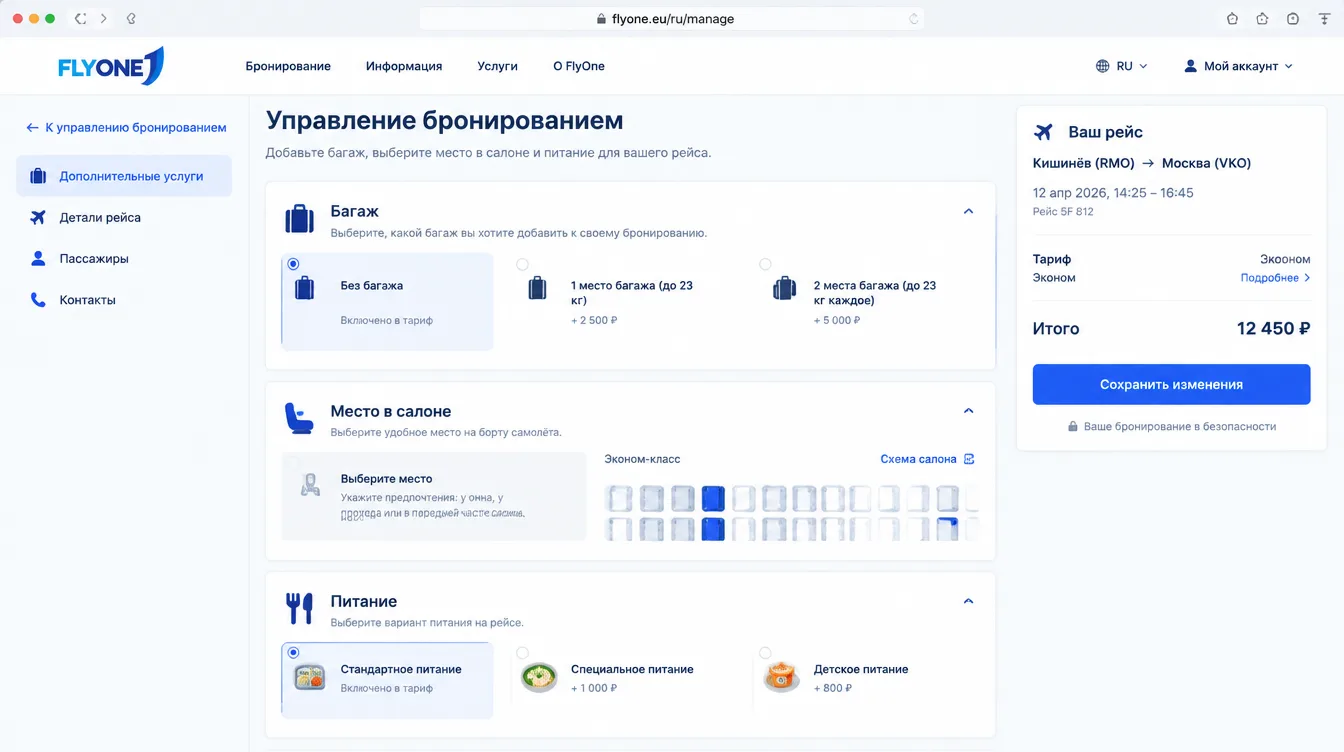Reload the page from the address bar
The height and width of the screenshot is (752, 1344).
tap(913, 19)
